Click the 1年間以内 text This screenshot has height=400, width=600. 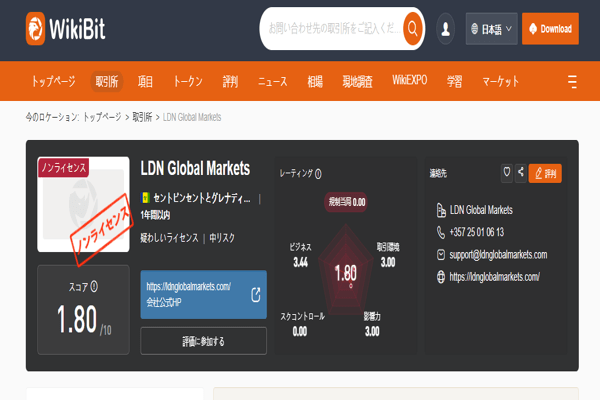[155, 215]
